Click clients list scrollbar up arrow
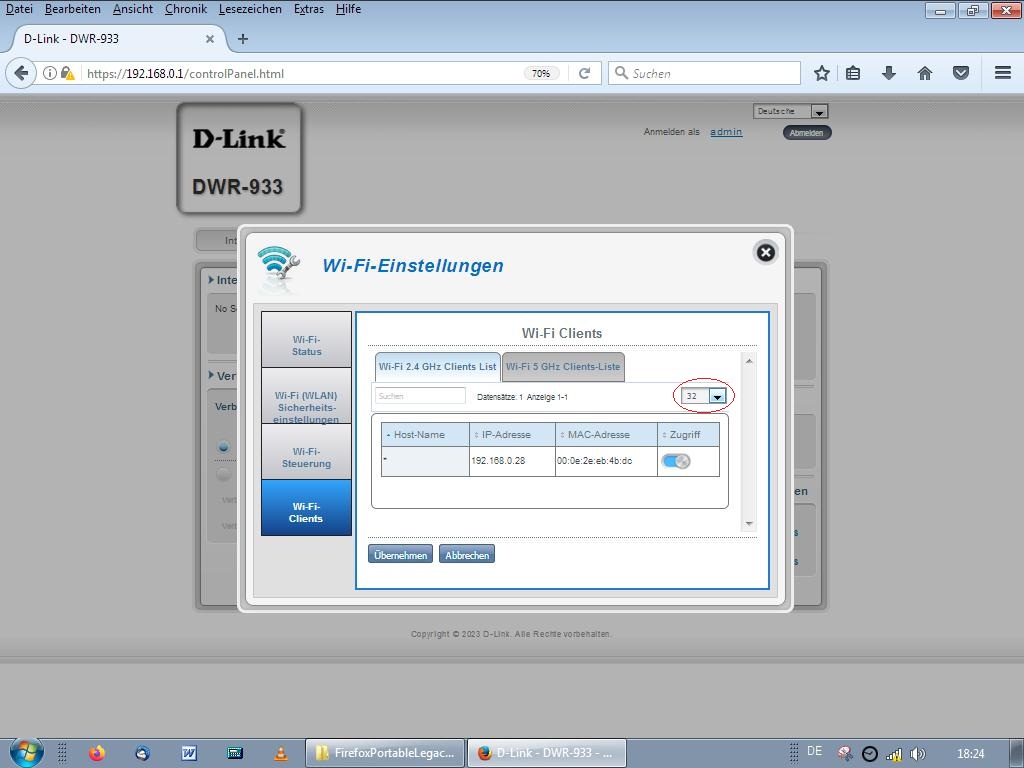Image resolution: width=1024 pixels, height=768 pixels. point(749,361)
